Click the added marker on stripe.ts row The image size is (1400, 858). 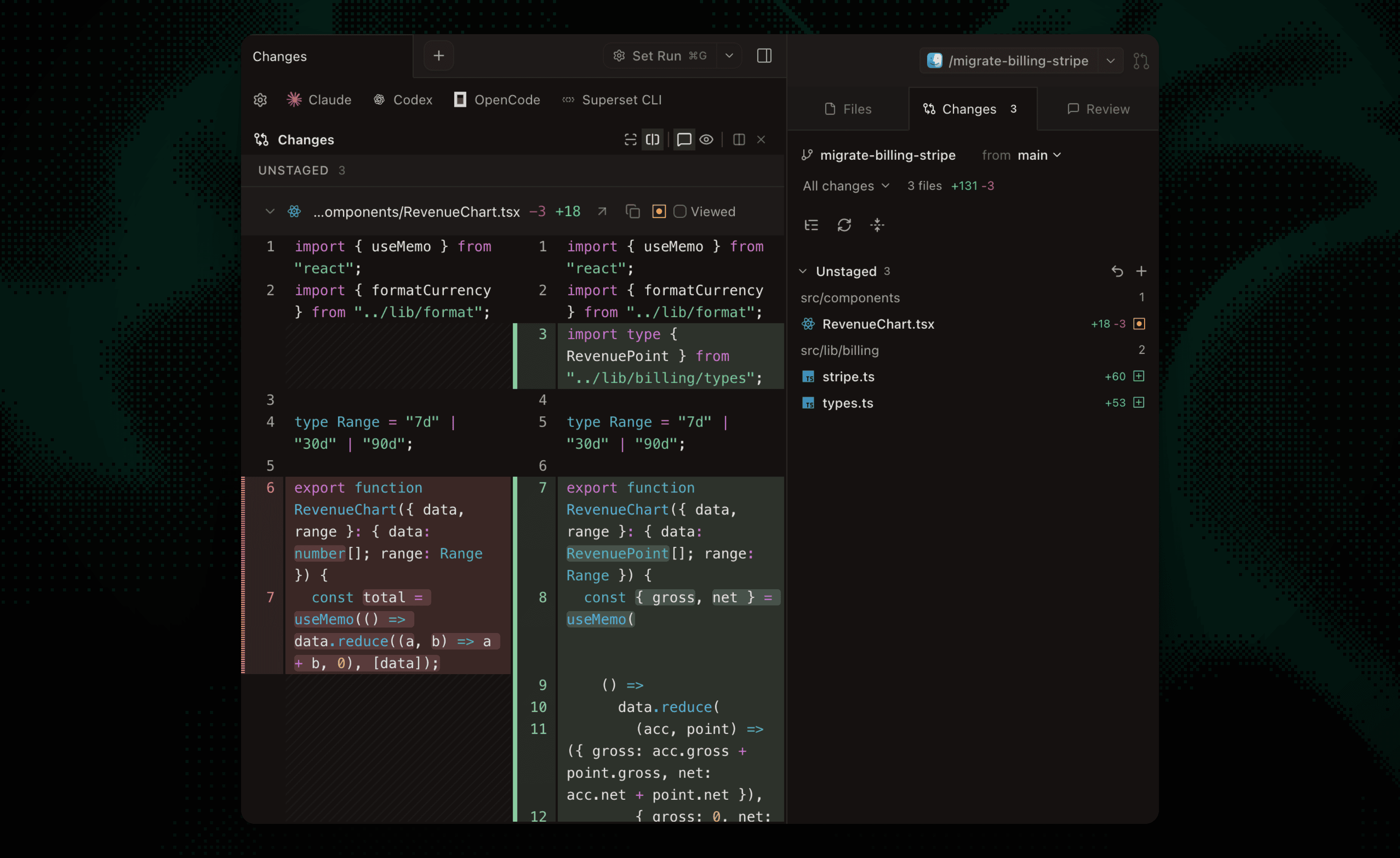(x=1139, y=376)
